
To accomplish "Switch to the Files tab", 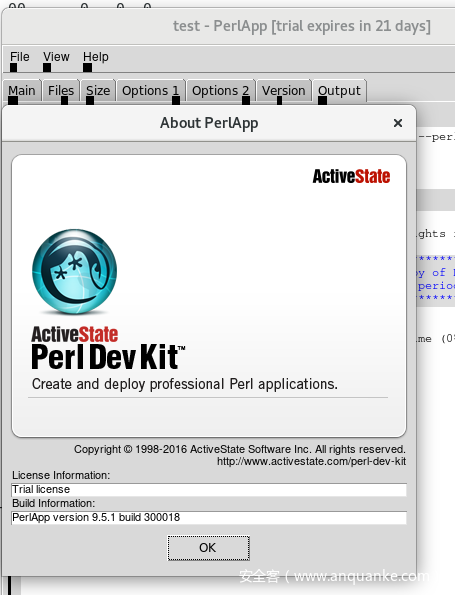I will [x=61, y=91].
